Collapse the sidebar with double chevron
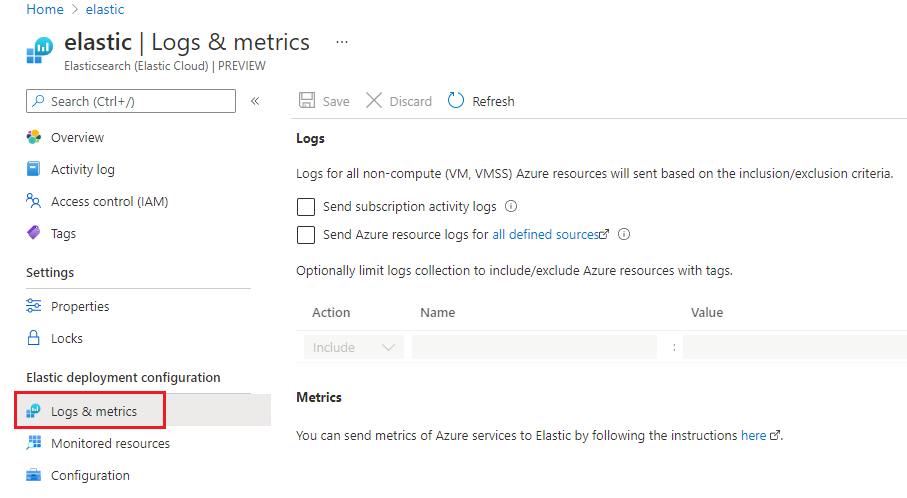This screenshot has height=498, width=907. click(255, 101)
